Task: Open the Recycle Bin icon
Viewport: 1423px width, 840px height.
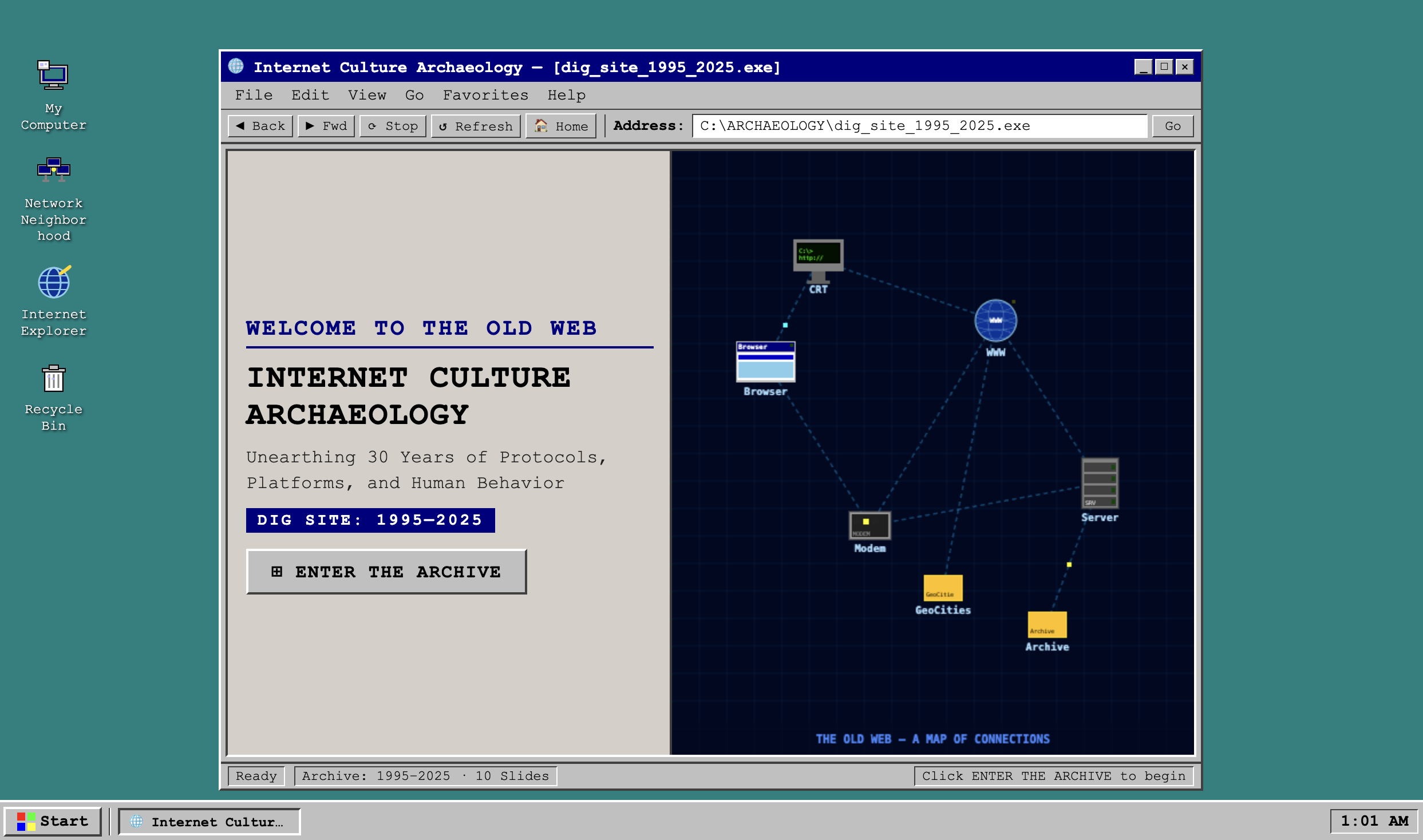Action: tap(53, 398)
